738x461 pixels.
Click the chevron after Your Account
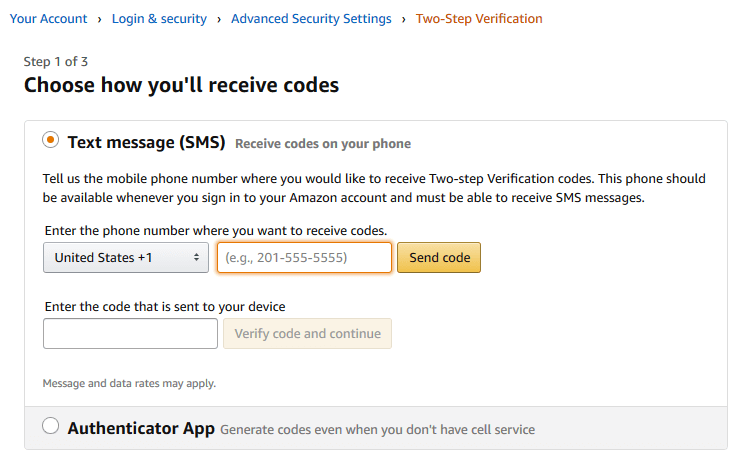[x=99, y=20]
